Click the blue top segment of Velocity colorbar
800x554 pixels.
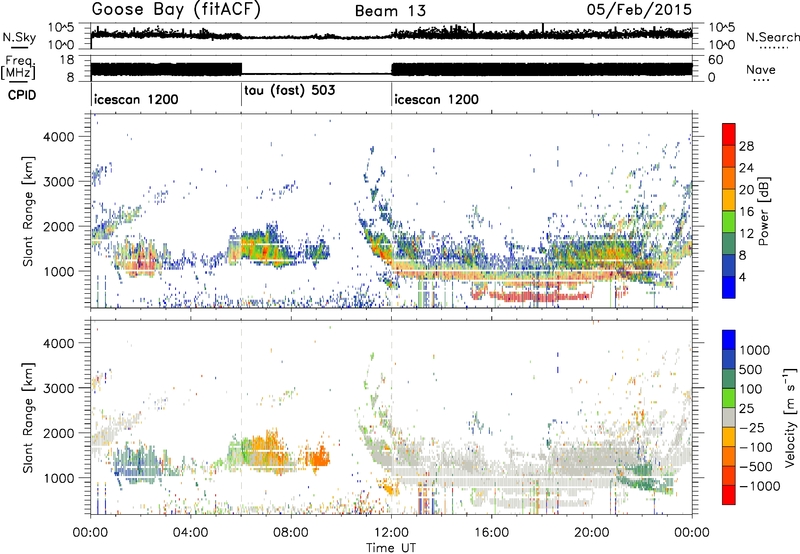click(x=729, y=340)
